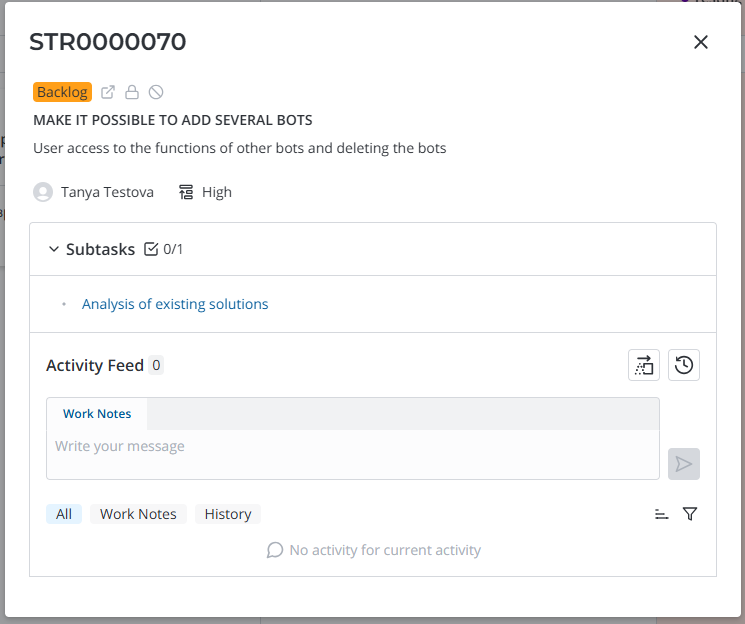Click the blocked circle-slash icon
745x624 pixels.
tap(156, 92)
